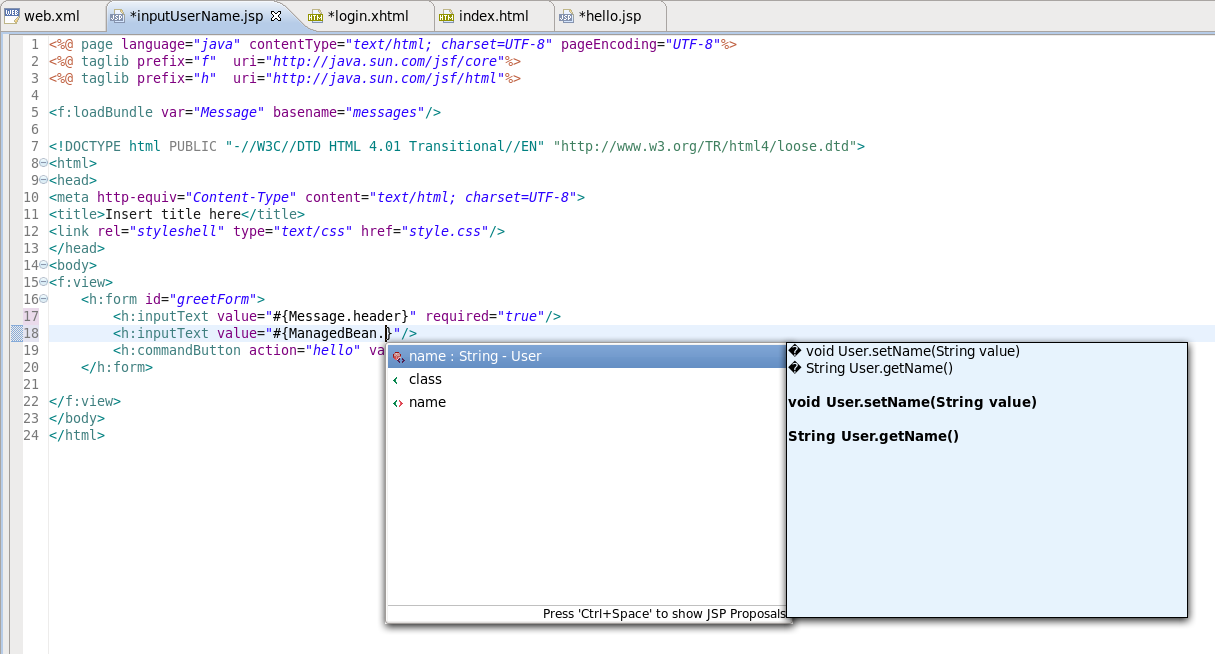
Task: Choose 'name : String - User' proposal
Action: pos(475,357)
